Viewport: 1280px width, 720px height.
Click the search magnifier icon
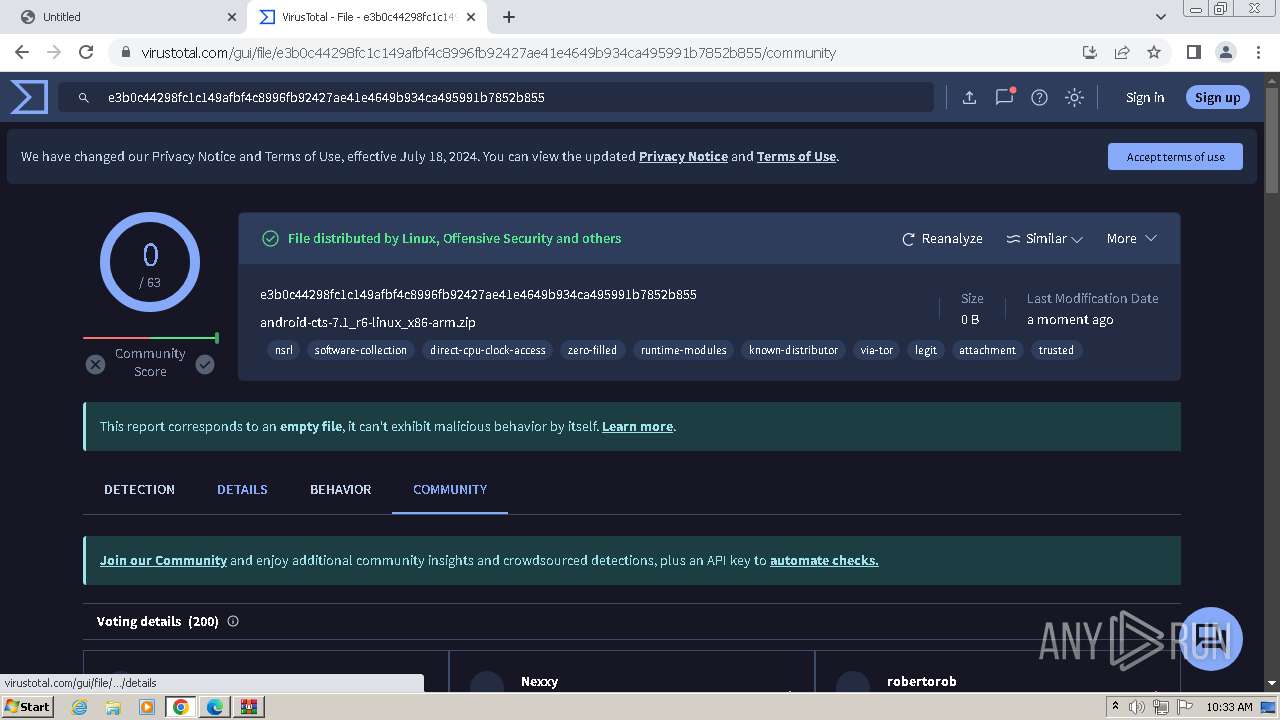(85, 97)
